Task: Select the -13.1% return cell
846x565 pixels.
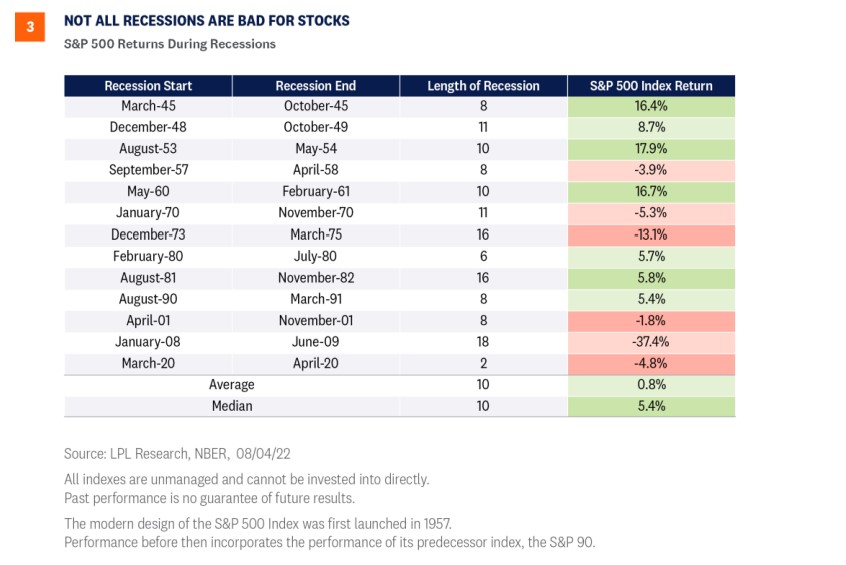Action: click(x=651, y=235)
